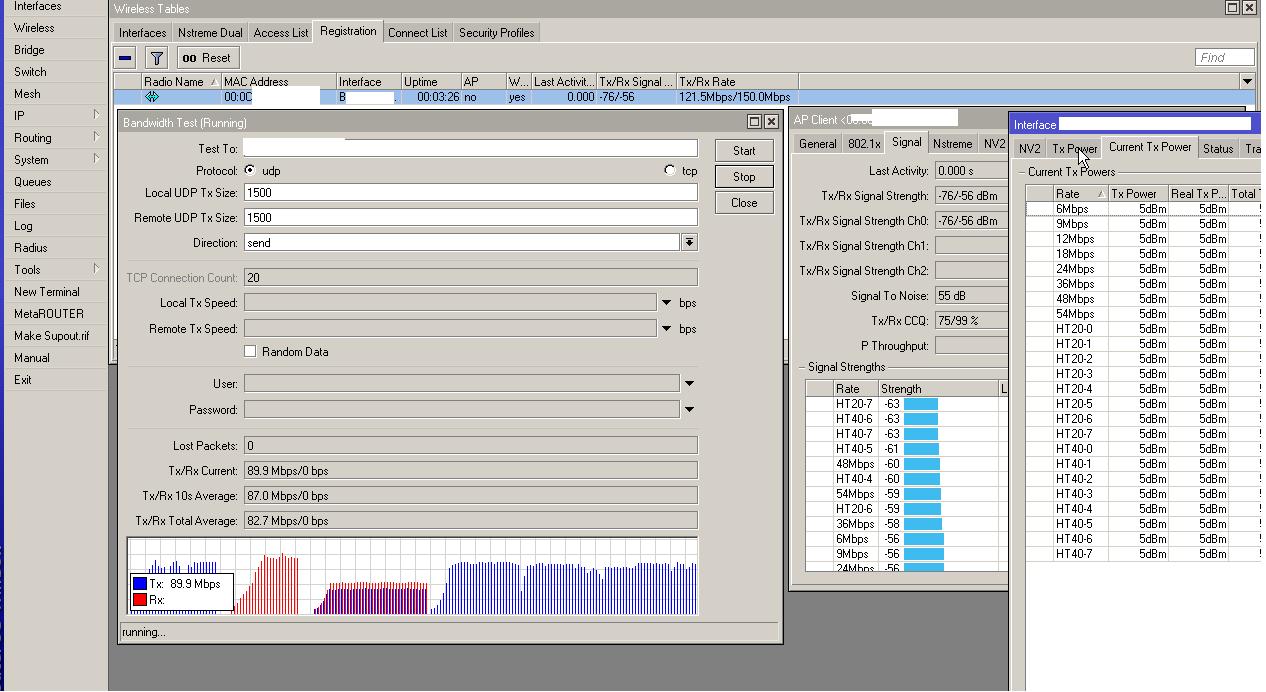Sort Current Tx Powers by Tx Power column

1138,194
